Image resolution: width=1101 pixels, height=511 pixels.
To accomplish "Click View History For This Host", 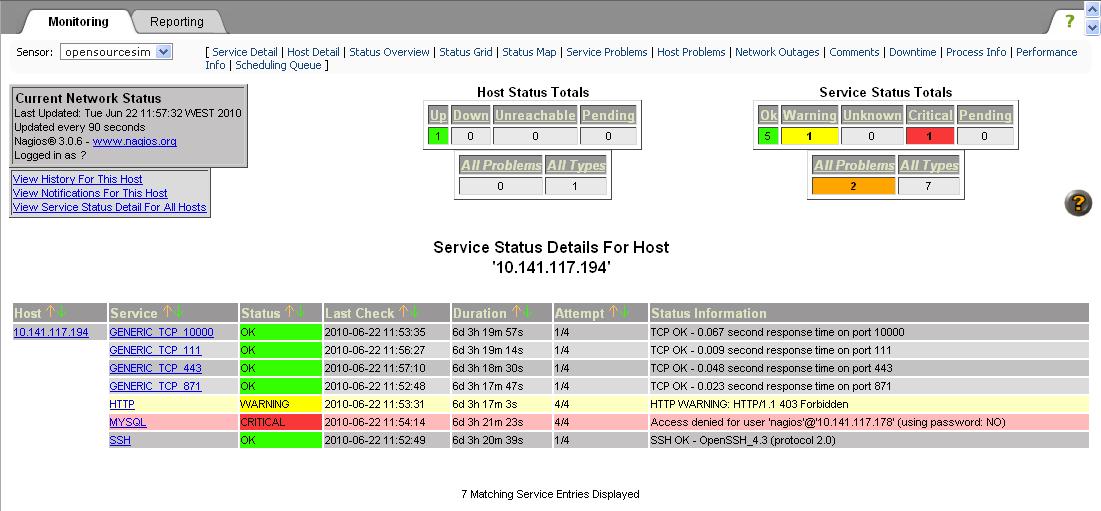I will coord(77,179).
